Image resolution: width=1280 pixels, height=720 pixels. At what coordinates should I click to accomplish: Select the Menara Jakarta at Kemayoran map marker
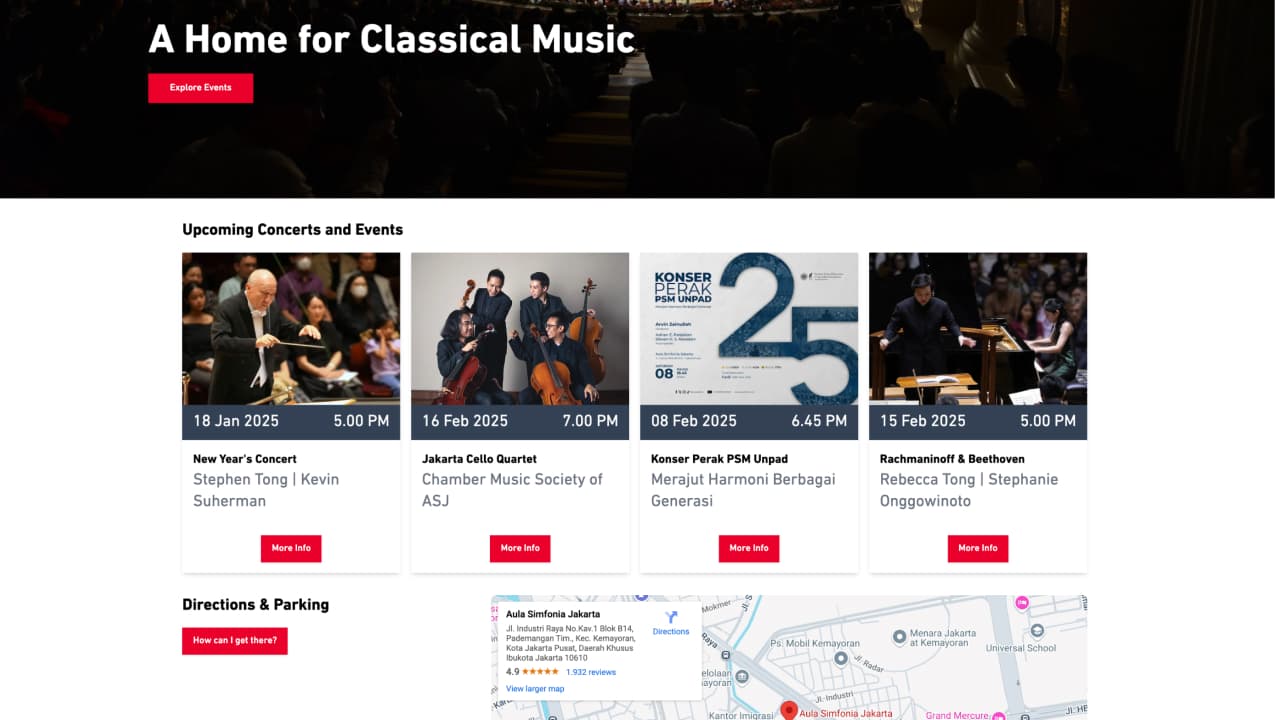[x=899, y=636]
